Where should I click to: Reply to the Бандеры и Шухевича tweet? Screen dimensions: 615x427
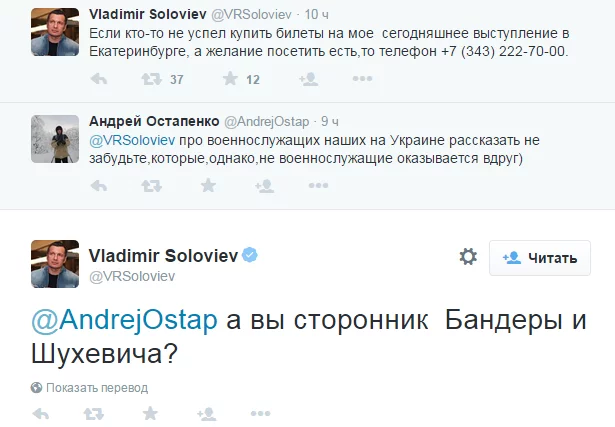(x=41, y=412)
